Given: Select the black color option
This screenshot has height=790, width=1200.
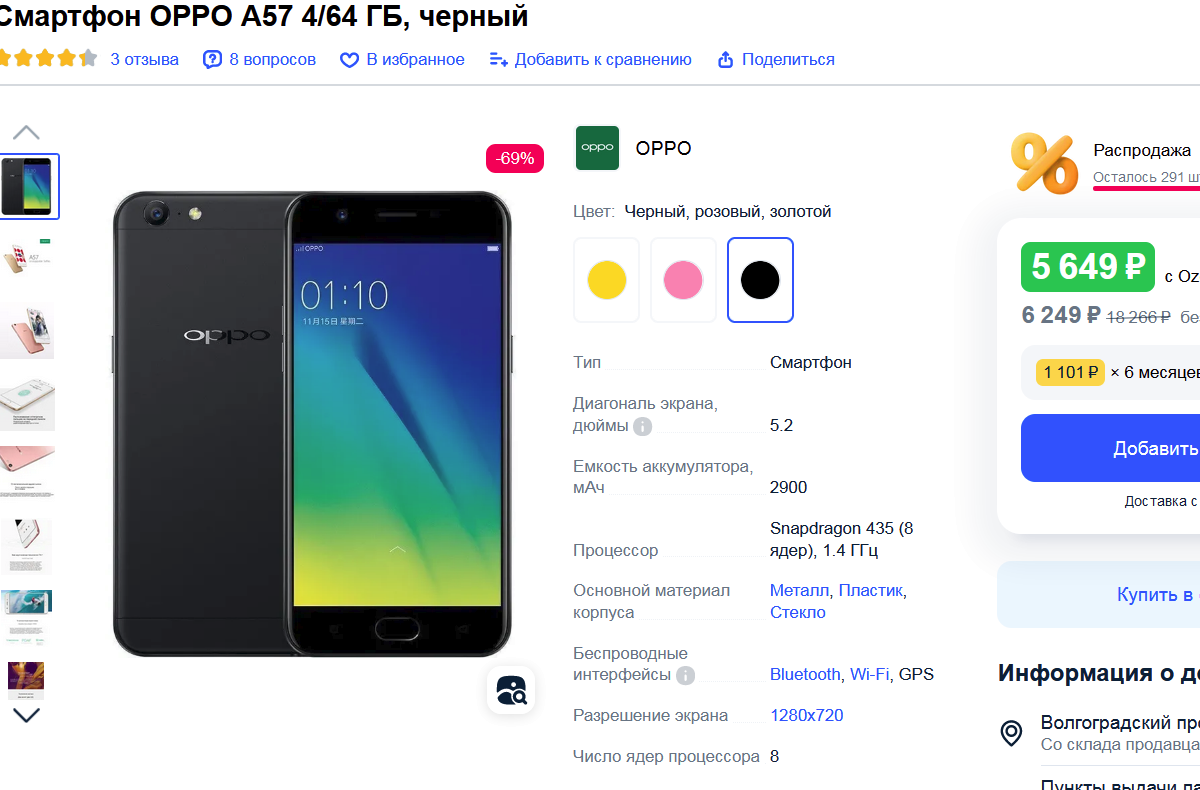Looking at the screenshot, I should point(760,280).
